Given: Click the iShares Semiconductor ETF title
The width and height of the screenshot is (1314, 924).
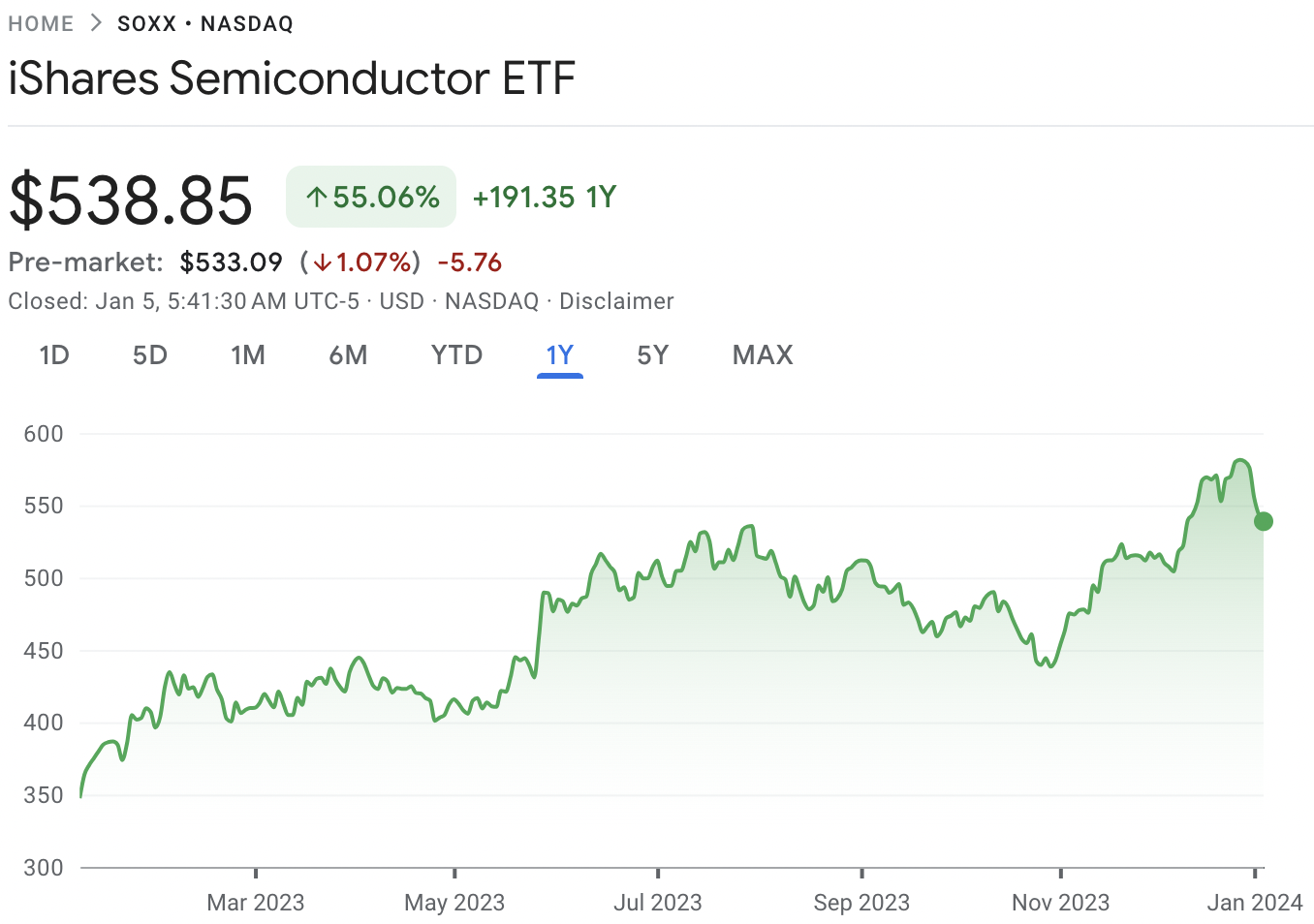Looking at the screenshot, I should [x=292, y=78].
